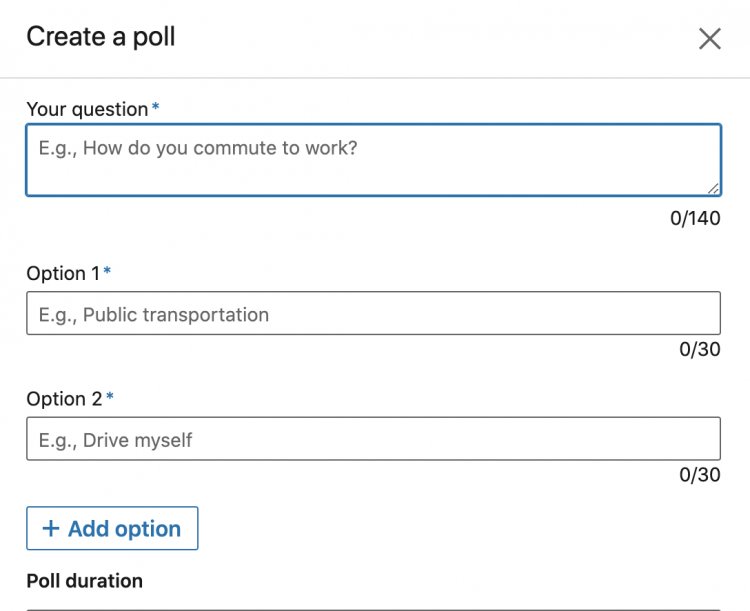
Task: Select the Option 1 input field
Action: tap(374, 313)
